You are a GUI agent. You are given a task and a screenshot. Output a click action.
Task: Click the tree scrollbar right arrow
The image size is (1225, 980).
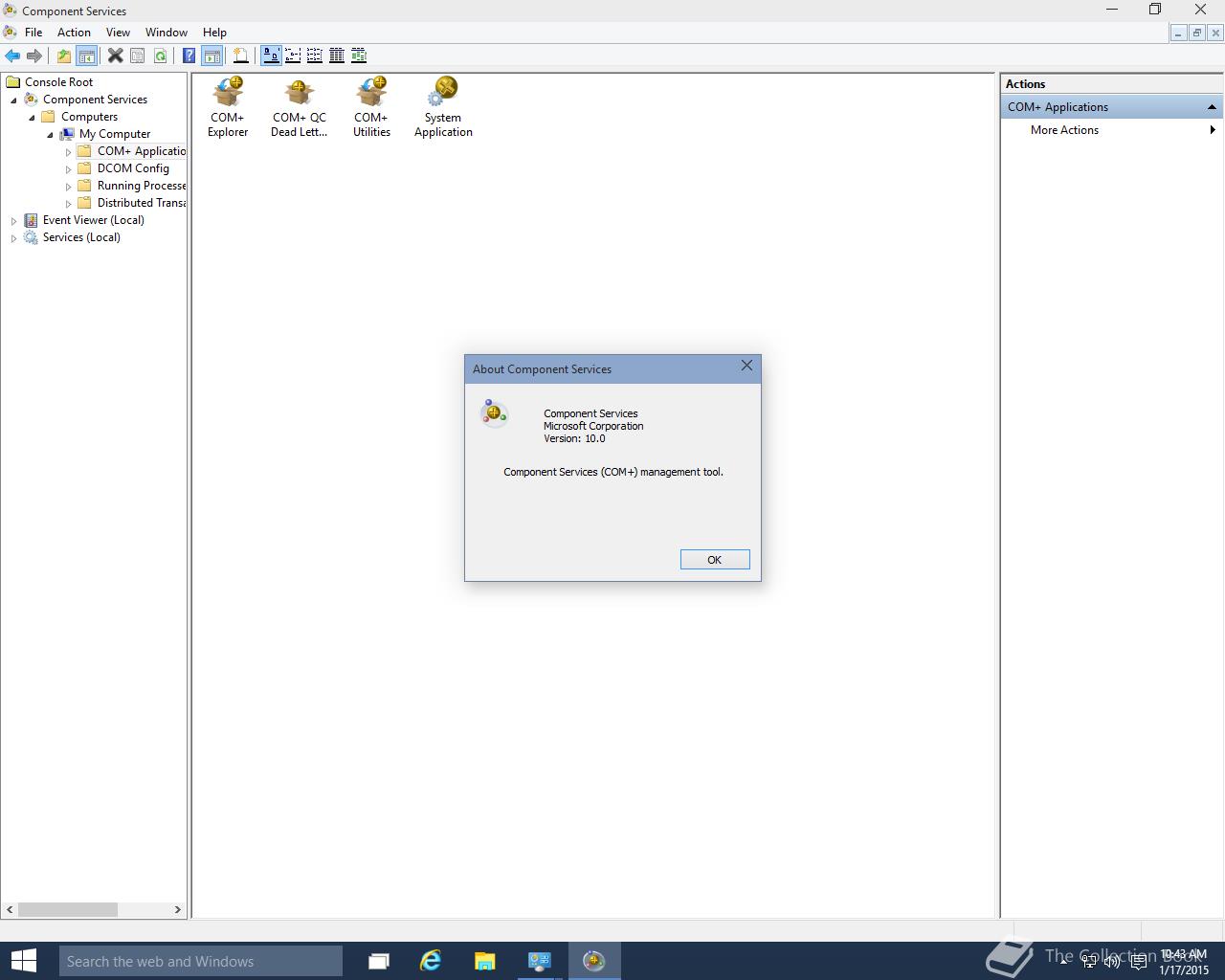pyautogui.click(x=178, y=909)
